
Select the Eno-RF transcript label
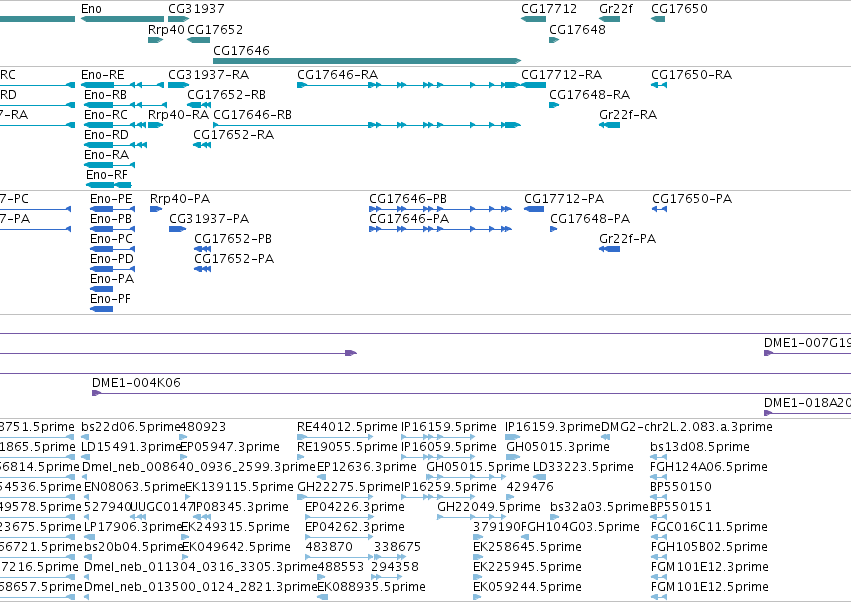click(x=107, y=175)
